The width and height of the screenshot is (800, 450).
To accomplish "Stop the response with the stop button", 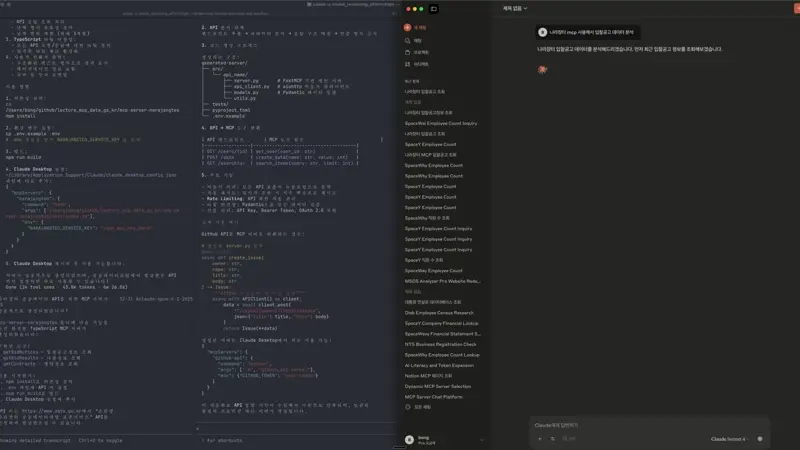I will pos(760,439).
